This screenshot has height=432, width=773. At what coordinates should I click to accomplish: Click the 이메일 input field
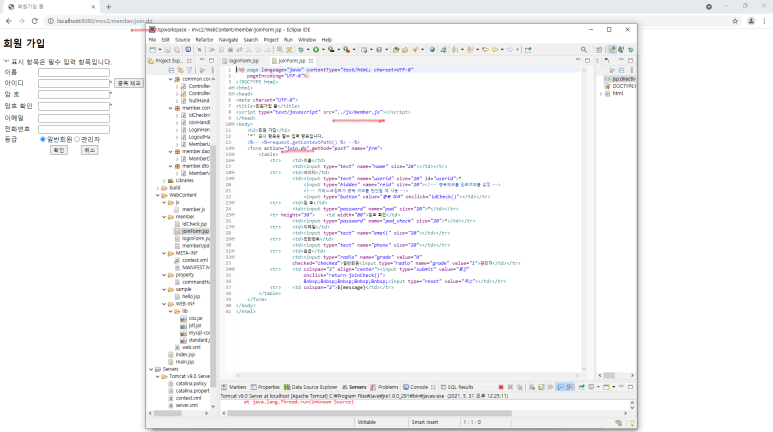[74, 118]
